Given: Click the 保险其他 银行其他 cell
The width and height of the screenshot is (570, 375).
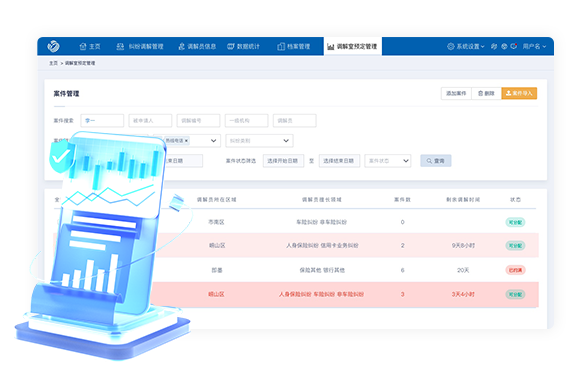Looking at the screenshot, I should pyautogui.click(x=322, y=270).
